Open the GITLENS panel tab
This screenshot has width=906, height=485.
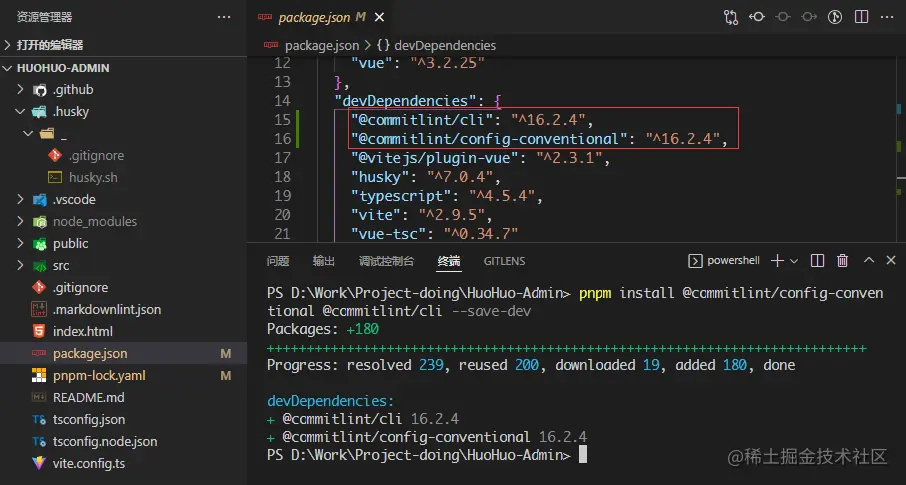coord(504,261)
